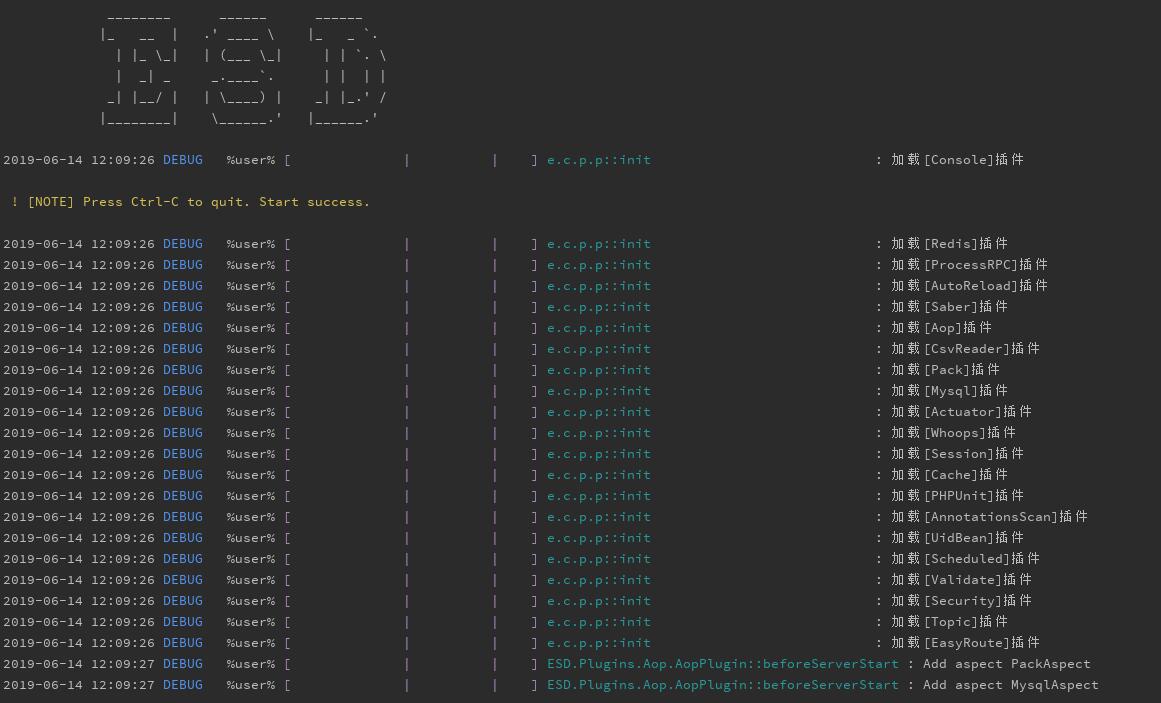The width and height of the screenshot is (1161, 703).
Task: Click 'e.c.p.p::init' in the Console row
Action: 599,160
